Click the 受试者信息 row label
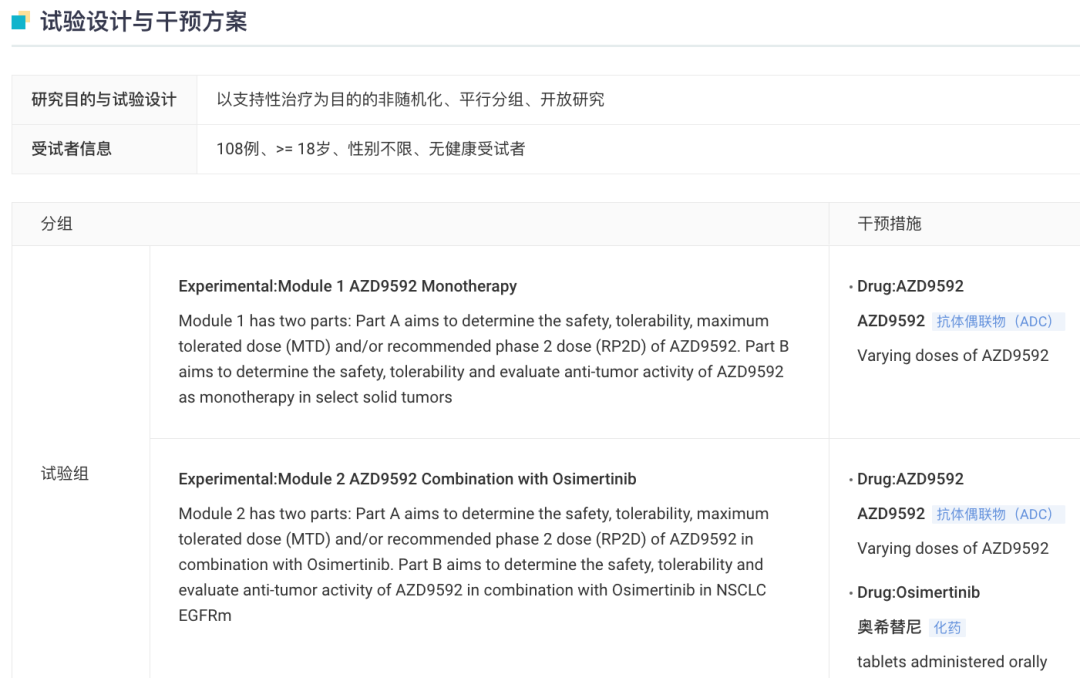Image resolution: width=1080 pixels, height=678 pixels. tap(72, 149)
